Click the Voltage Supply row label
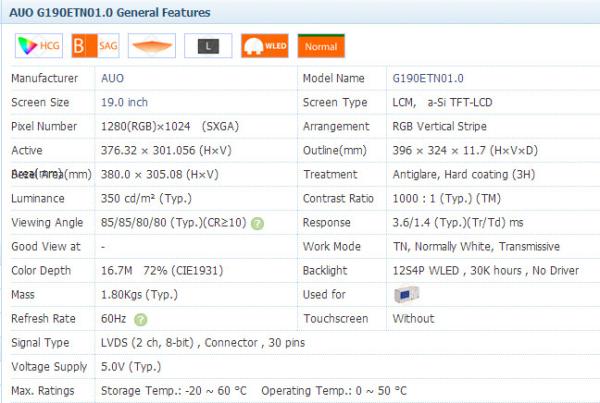The height and width of the screenshot is (403, 600). tap(49, 367)
